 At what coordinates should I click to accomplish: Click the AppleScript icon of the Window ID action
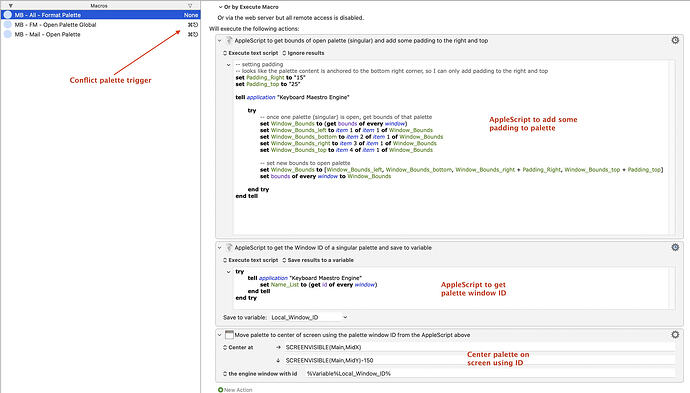click(x=229, y=248)
